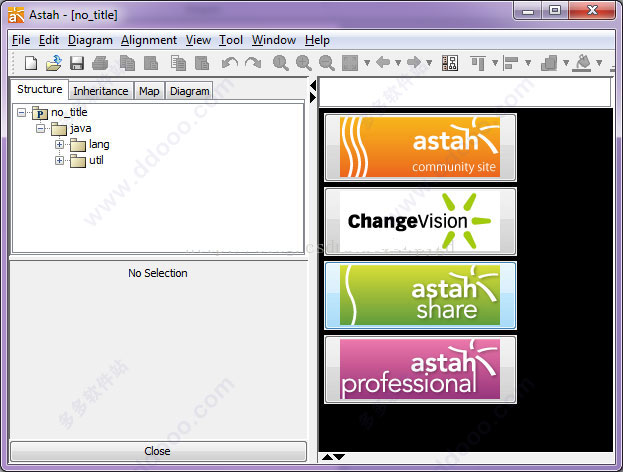Screen dimensions: 623x472
Task: Open the back-history dropdown arrow
Action: [x=398, y=63]
